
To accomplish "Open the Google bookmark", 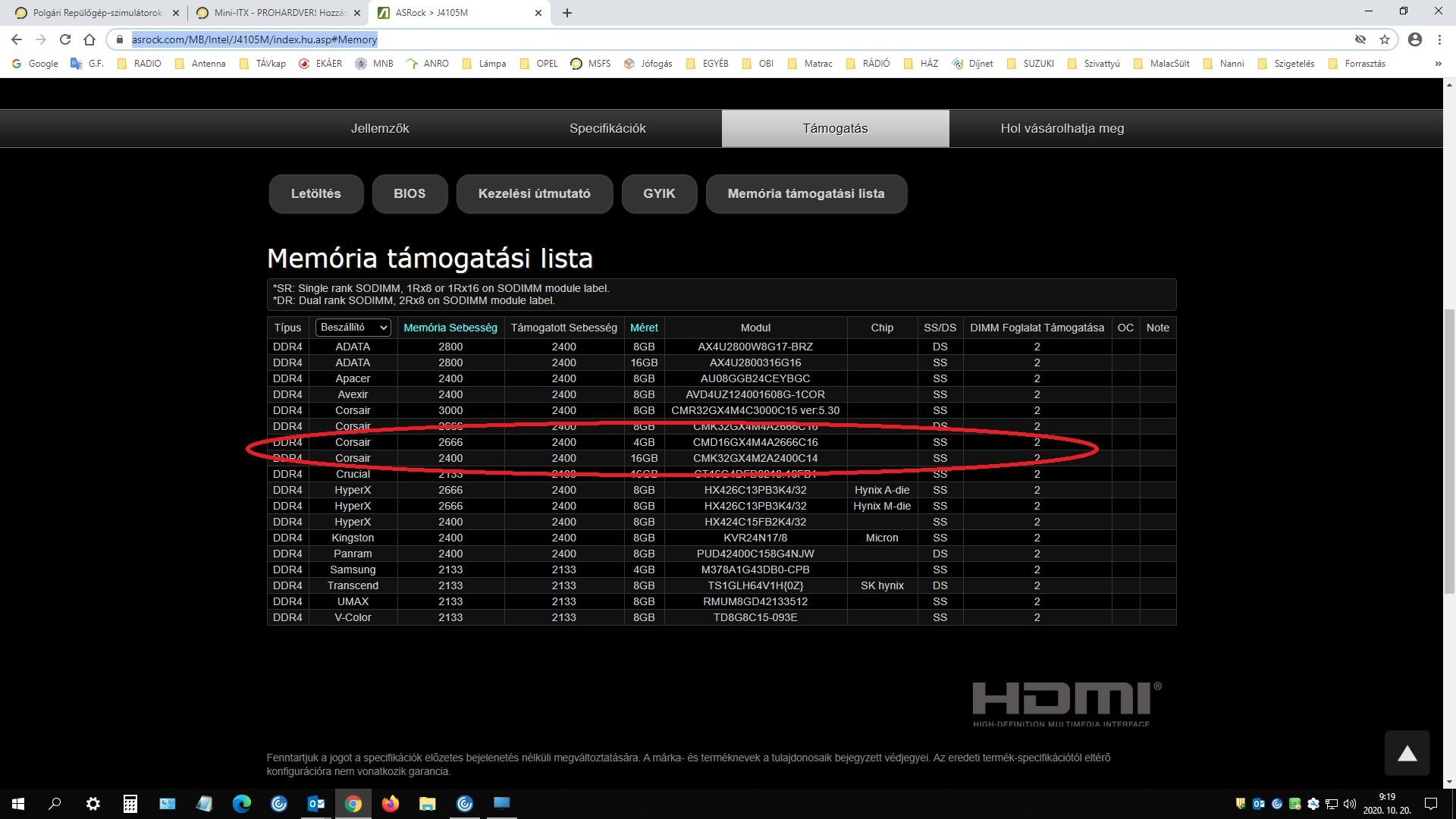I will (35, 64).
